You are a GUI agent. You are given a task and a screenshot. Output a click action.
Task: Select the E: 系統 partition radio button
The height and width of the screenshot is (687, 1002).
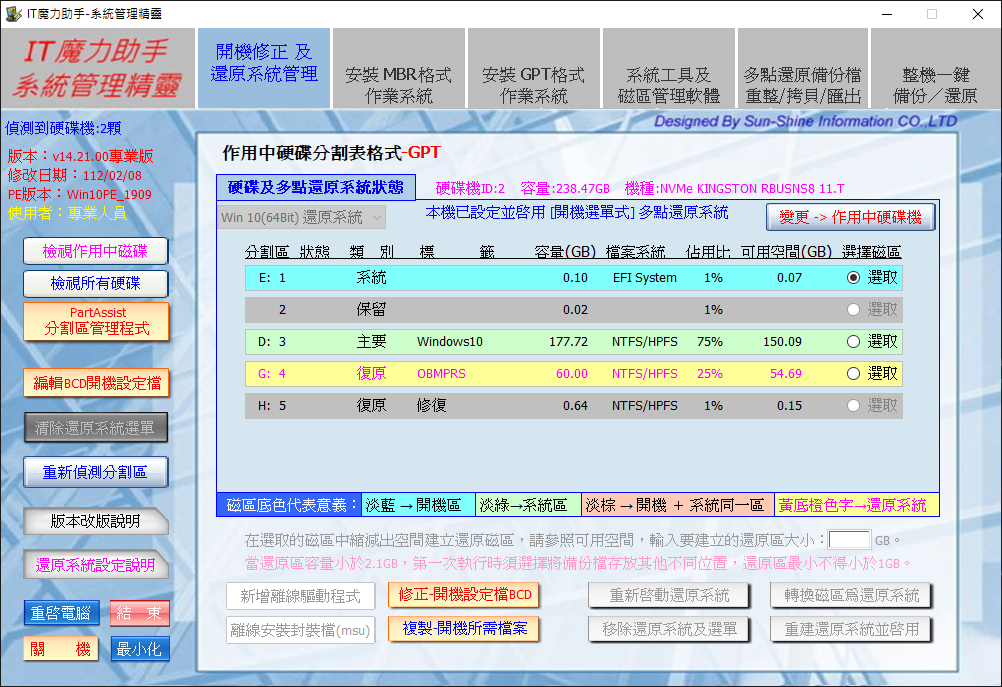point(853,278)
